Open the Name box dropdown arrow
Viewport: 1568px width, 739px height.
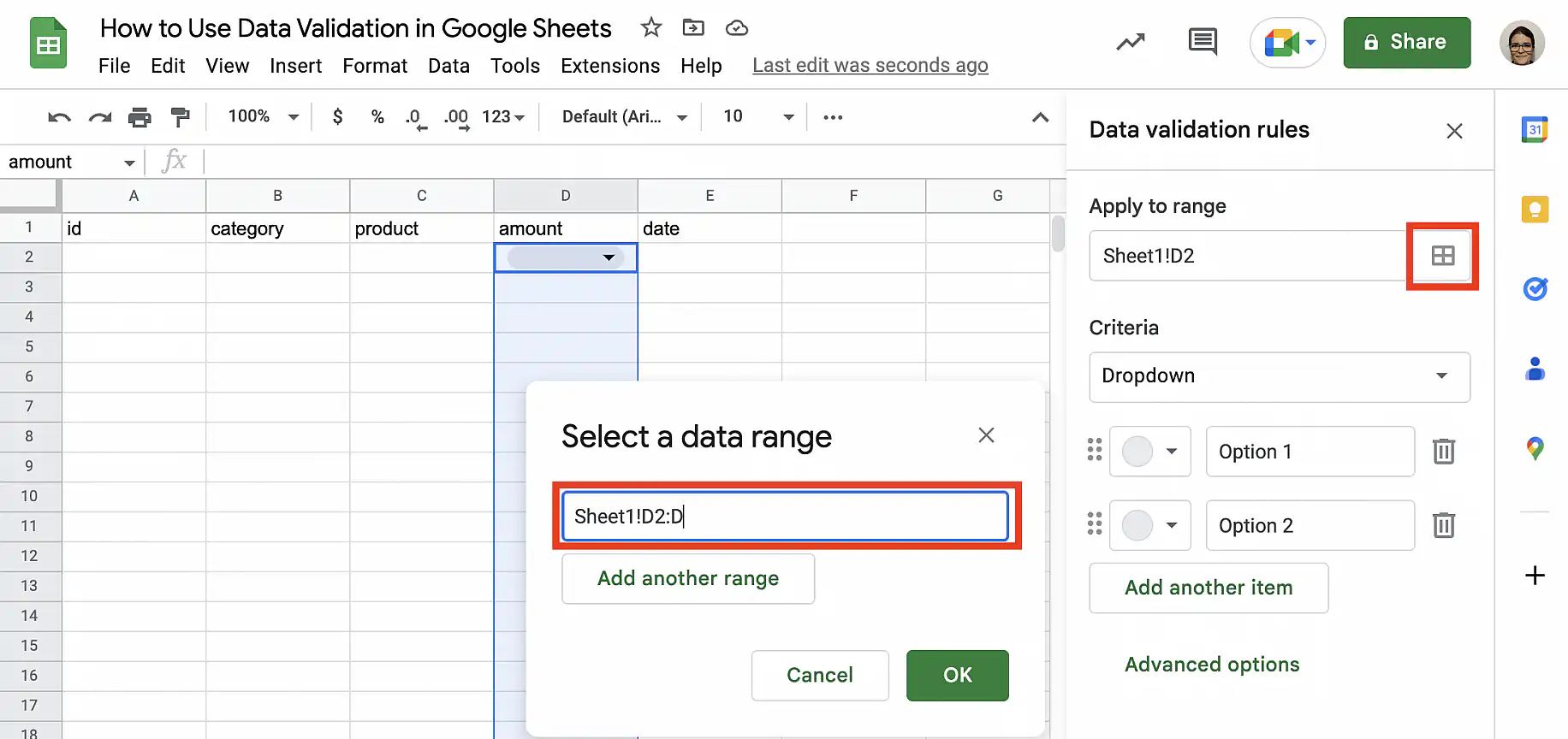[129, 163]
